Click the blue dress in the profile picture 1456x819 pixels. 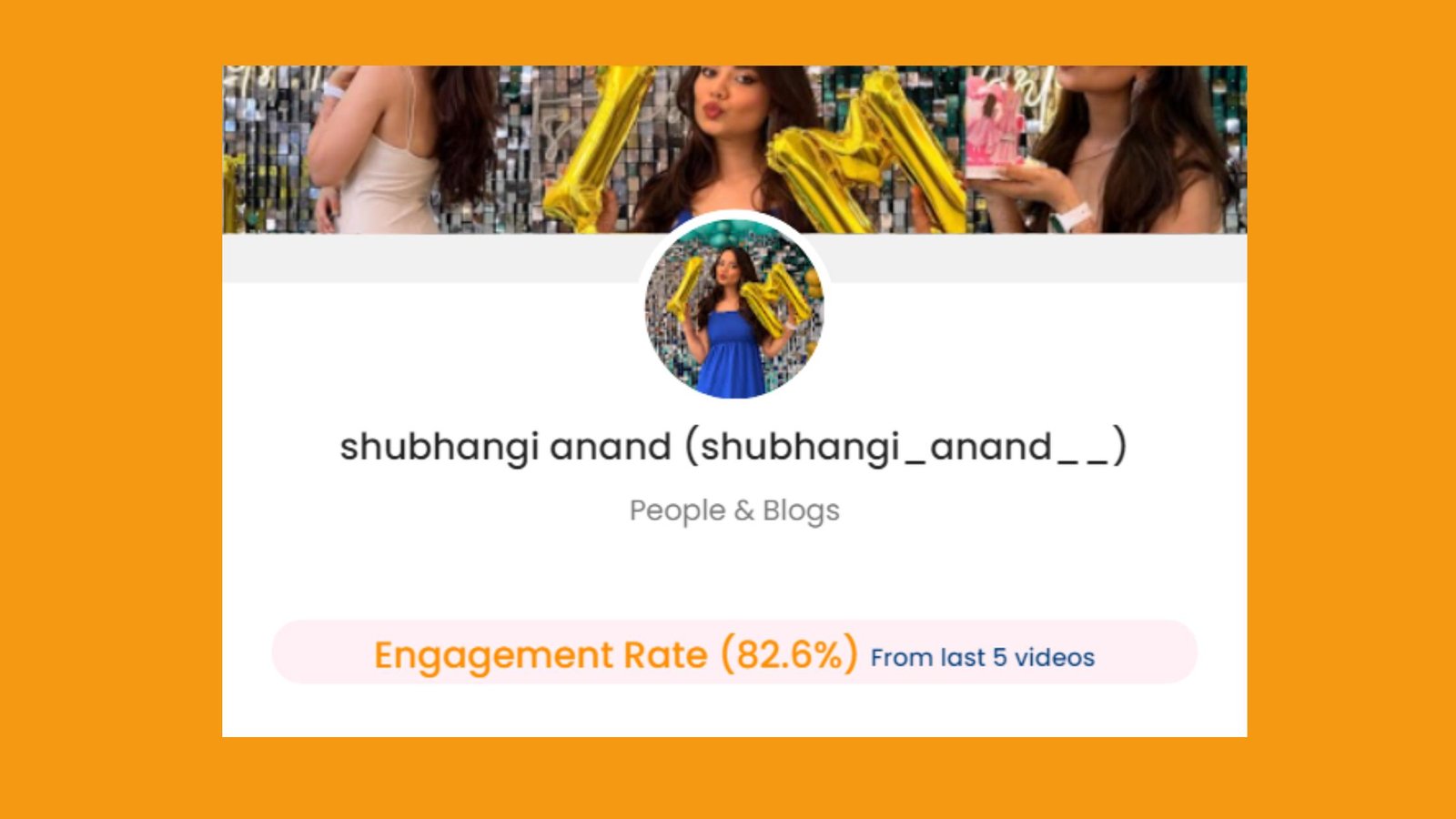click(731, 355)
